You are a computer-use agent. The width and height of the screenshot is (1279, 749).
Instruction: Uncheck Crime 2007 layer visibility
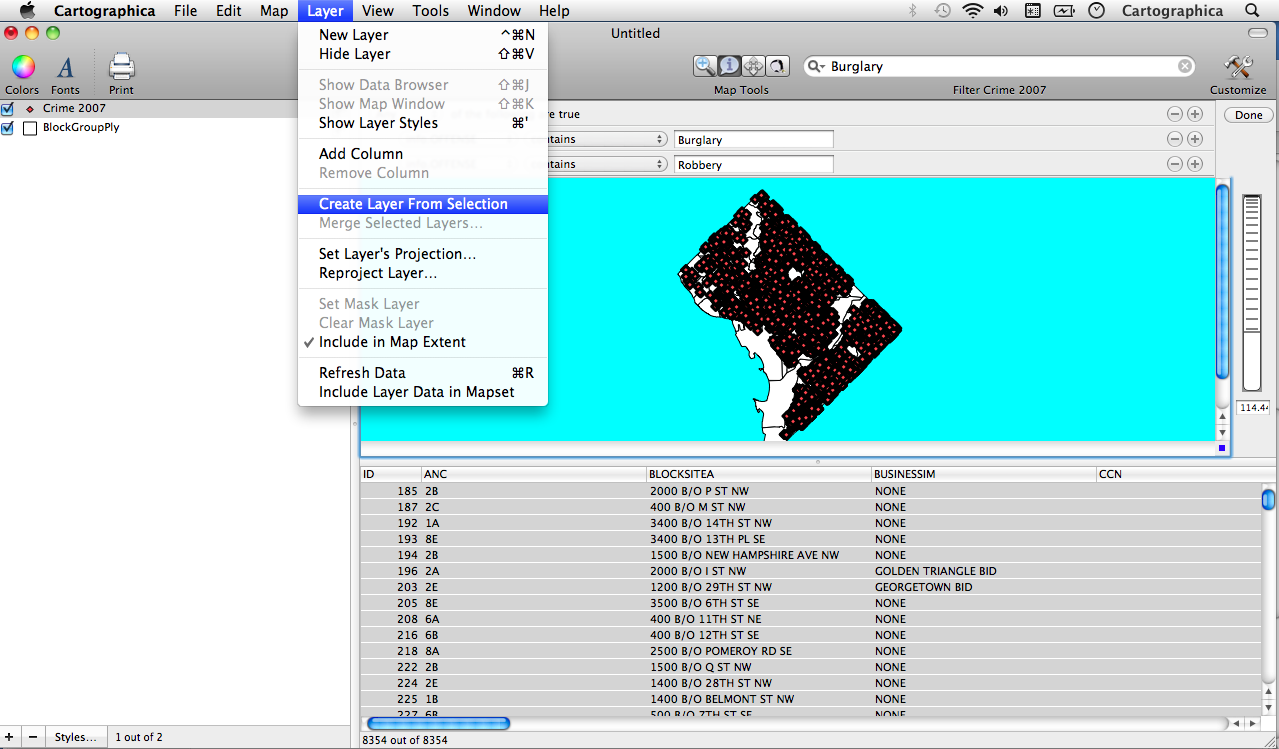click(x=8, y=108)
